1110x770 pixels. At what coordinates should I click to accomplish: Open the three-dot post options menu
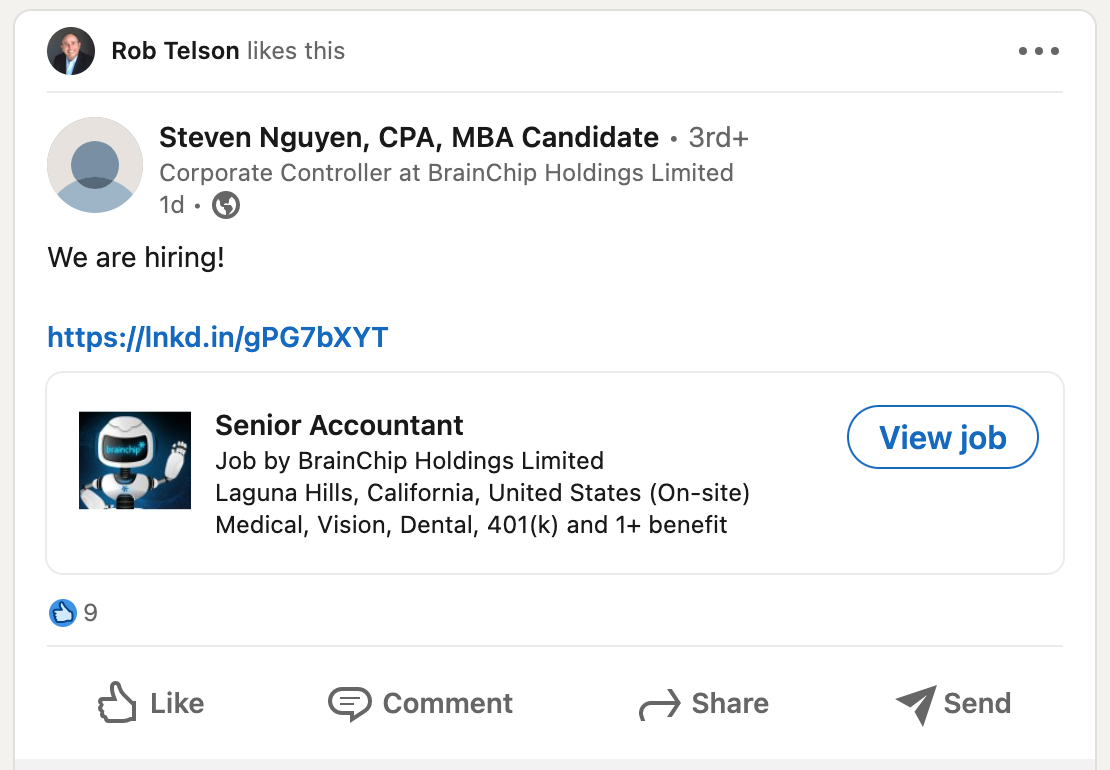(x=1039, y=51)
